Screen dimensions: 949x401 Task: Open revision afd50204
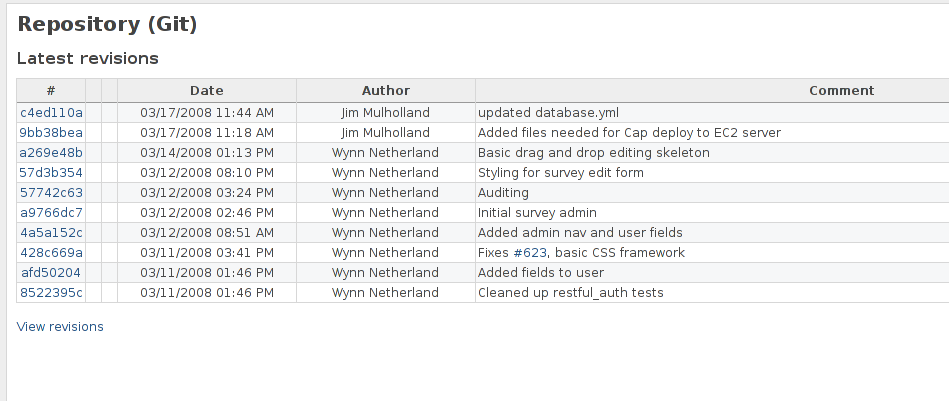(x=51, y=272)
